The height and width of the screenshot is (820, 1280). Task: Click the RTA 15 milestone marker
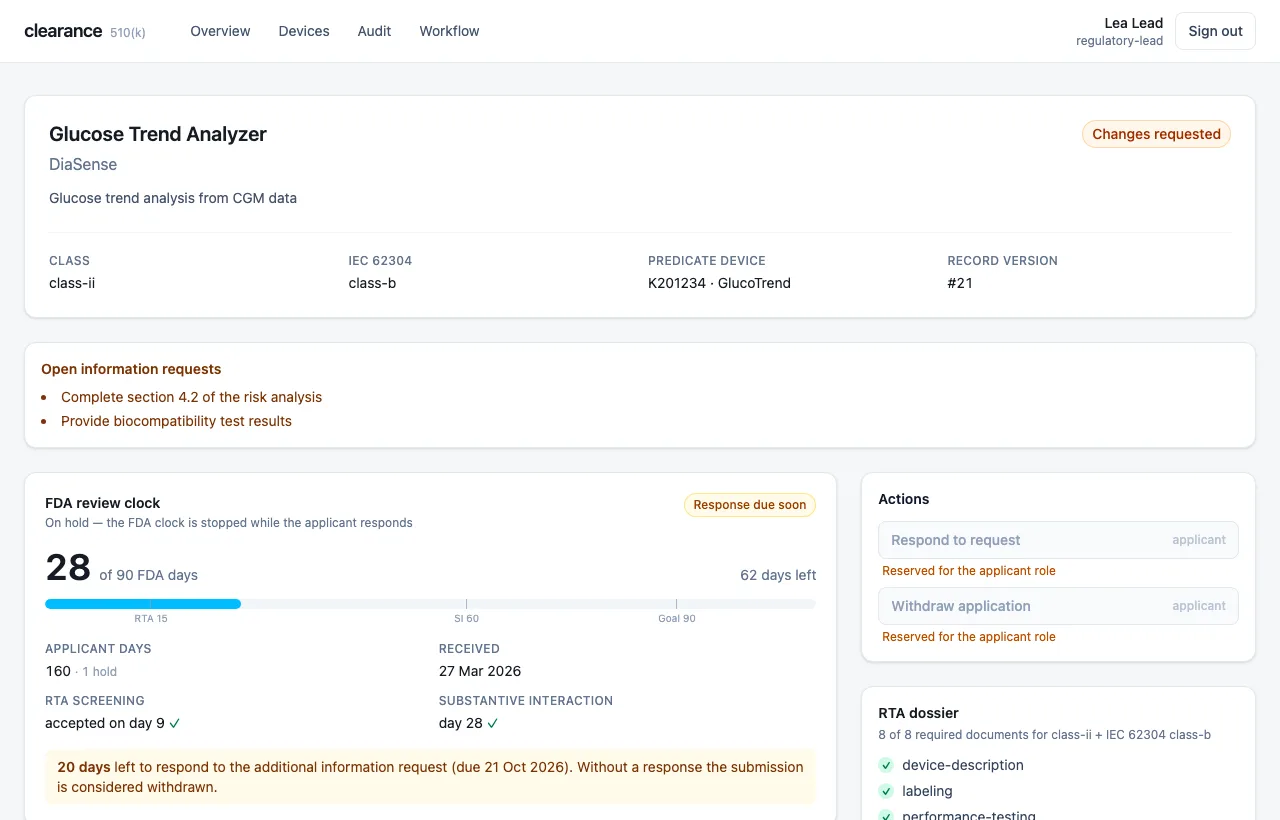click(151, 618)
